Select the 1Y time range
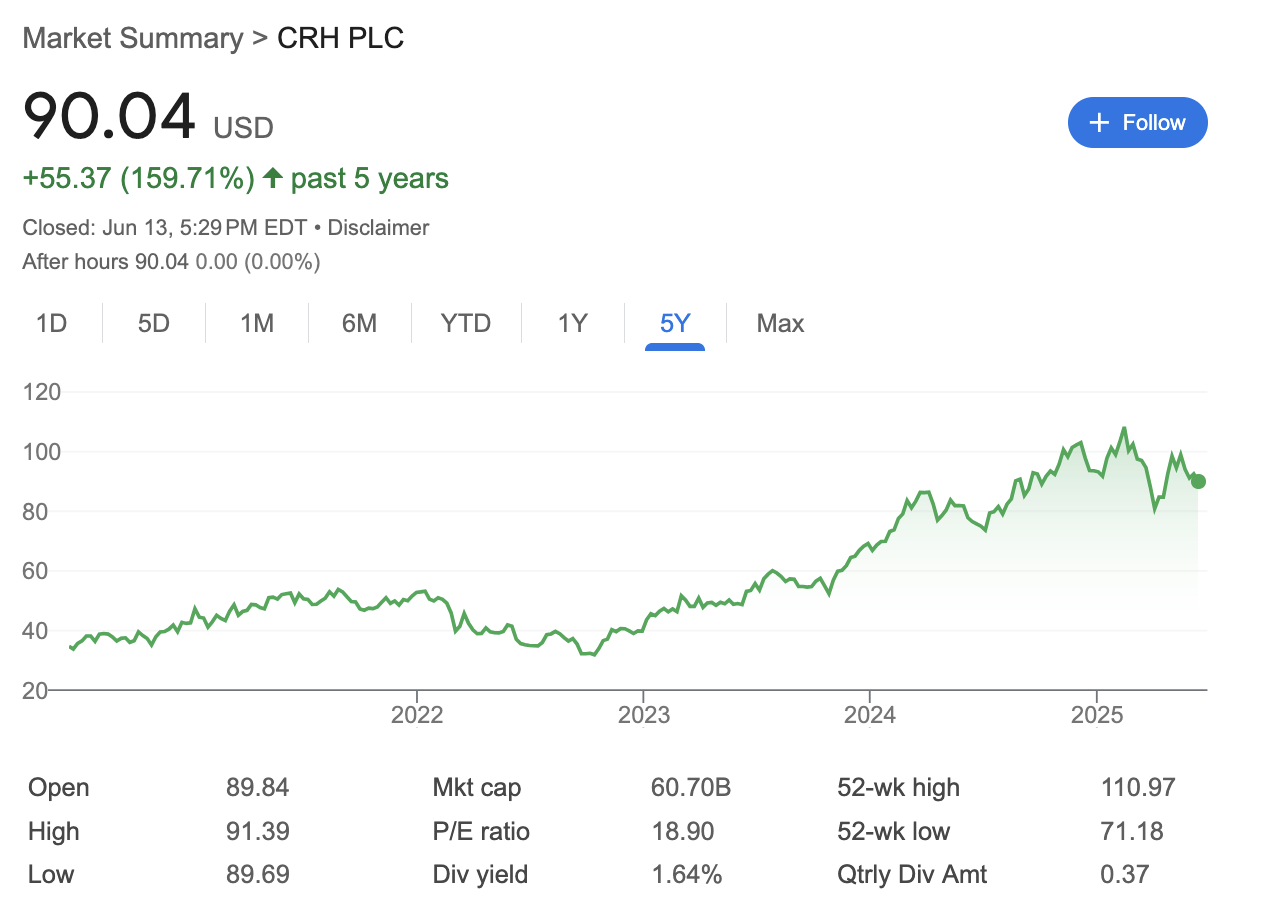 pos(572,323)
